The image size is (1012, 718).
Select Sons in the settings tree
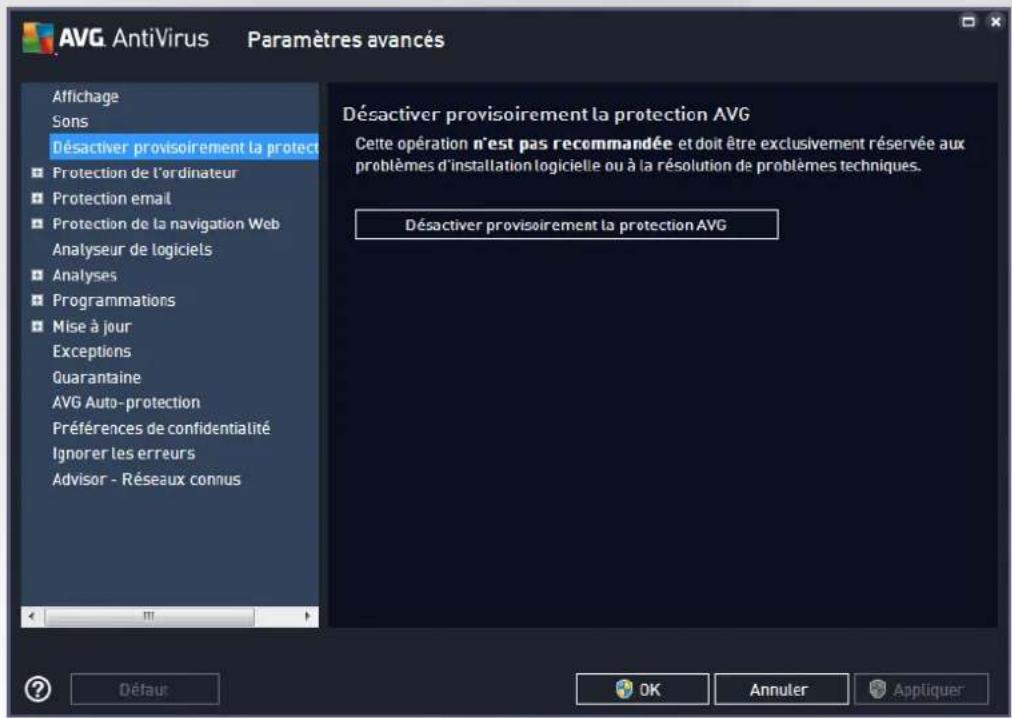tap(70, 121)
